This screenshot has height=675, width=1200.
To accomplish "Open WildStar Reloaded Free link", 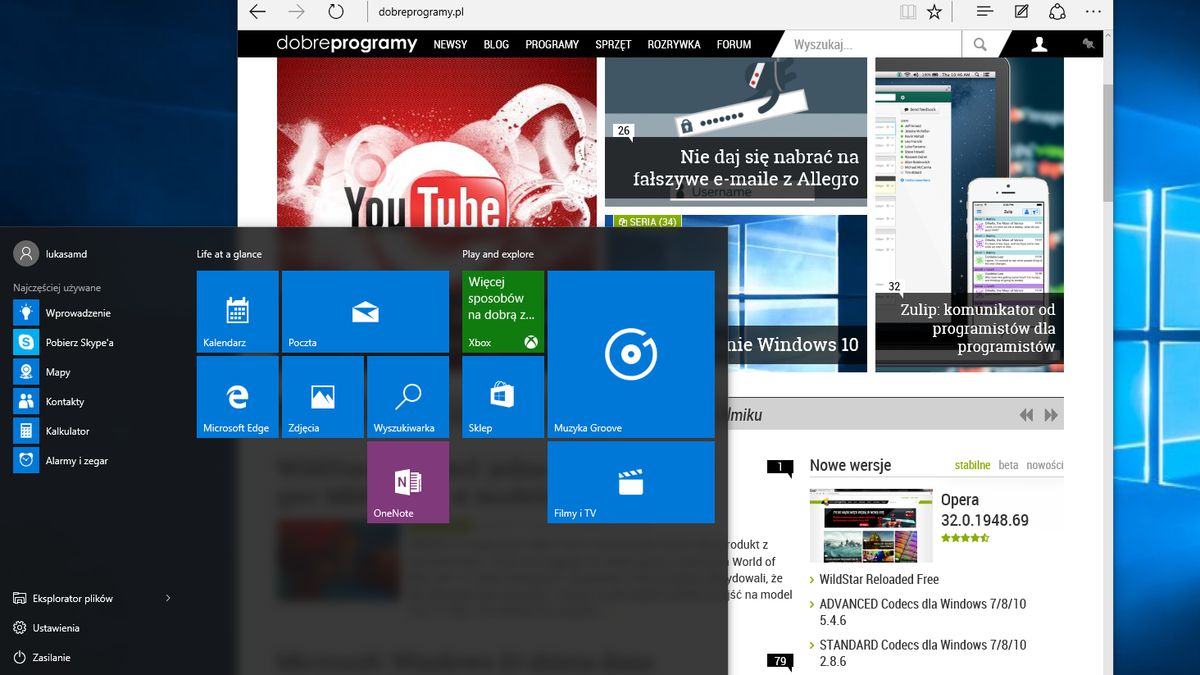I will click(879, 579).
